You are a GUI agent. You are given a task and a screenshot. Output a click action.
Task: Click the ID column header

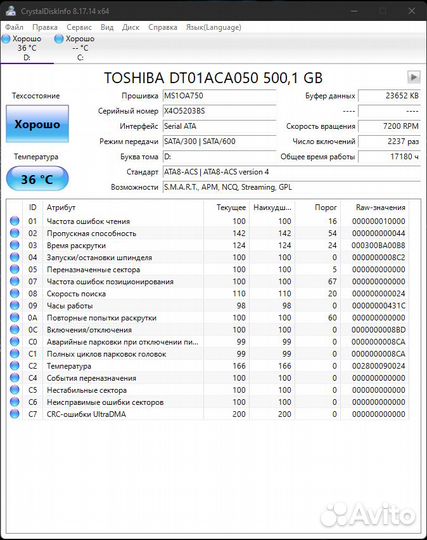[x=32, y=207]
